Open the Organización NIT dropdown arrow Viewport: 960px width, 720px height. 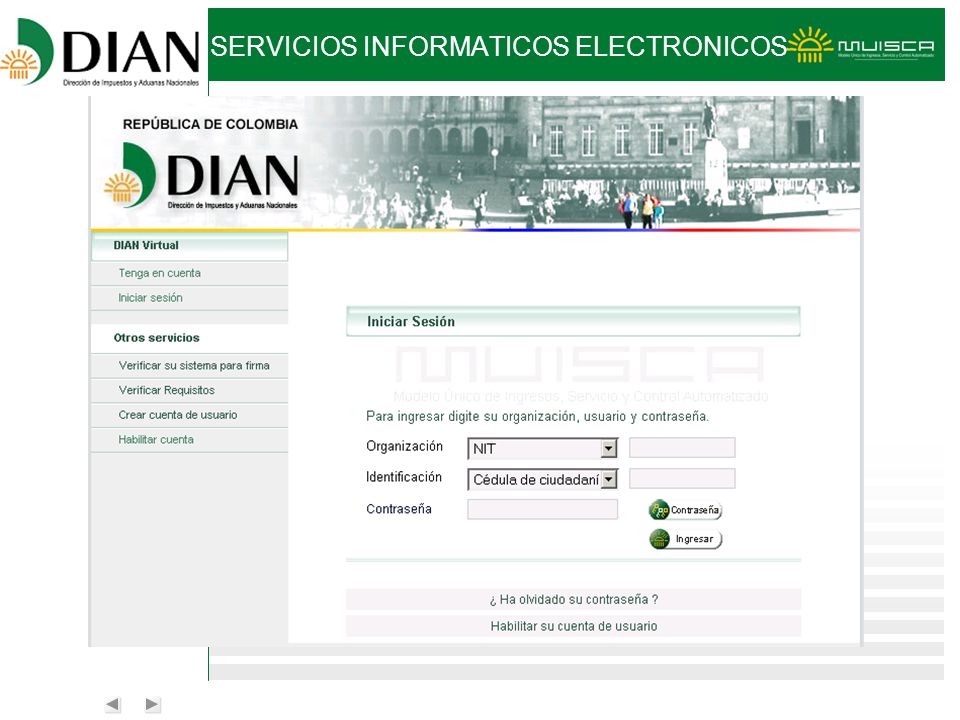(x=608, y=449)
